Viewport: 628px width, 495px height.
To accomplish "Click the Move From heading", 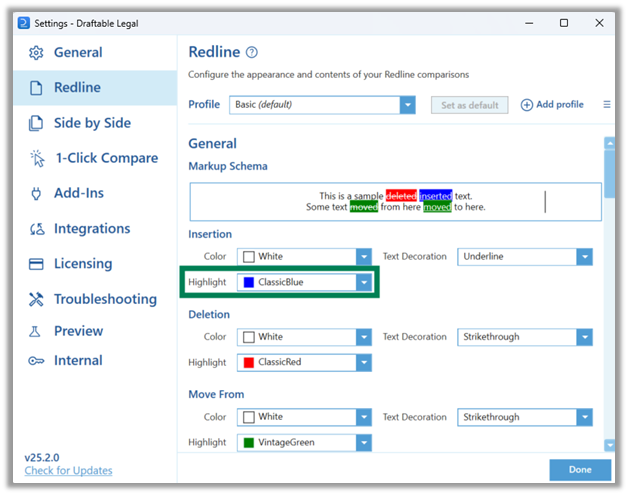I will tap(216, 394).
